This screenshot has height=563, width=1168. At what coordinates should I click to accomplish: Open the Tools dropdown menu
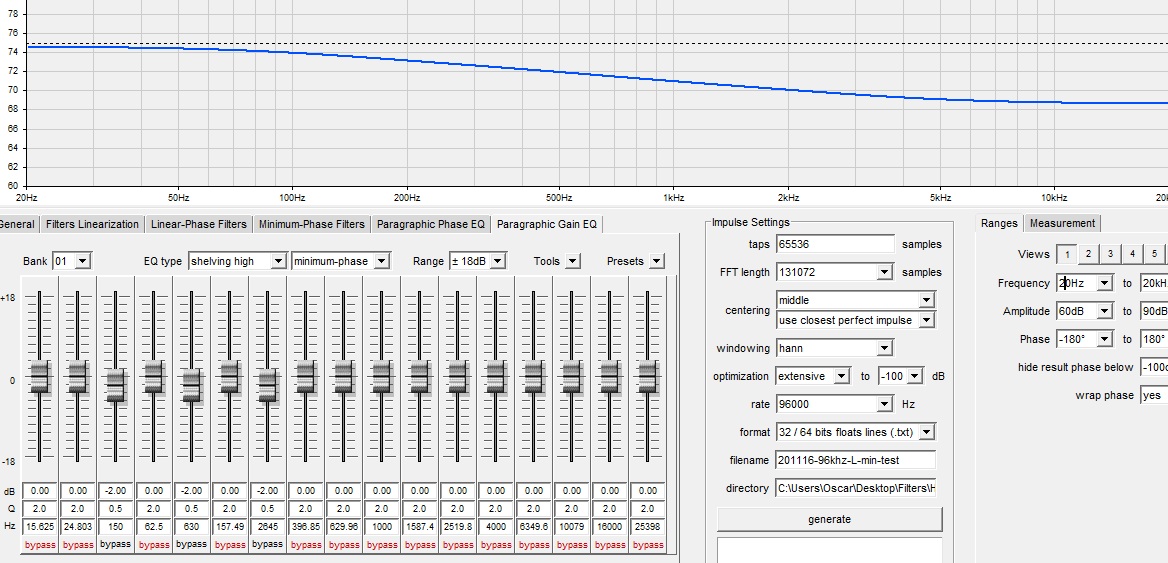572,261
